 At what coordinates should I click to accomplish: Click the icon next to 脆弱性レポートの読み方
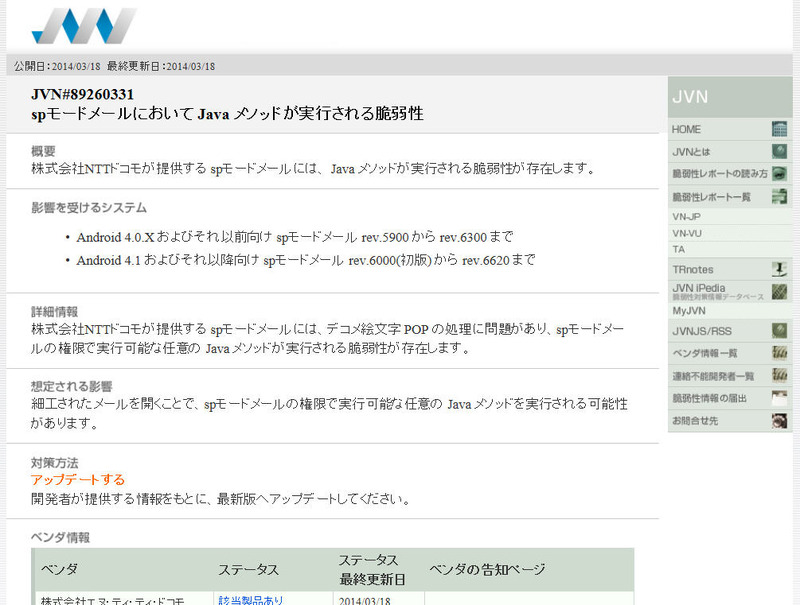pos(779,173)
